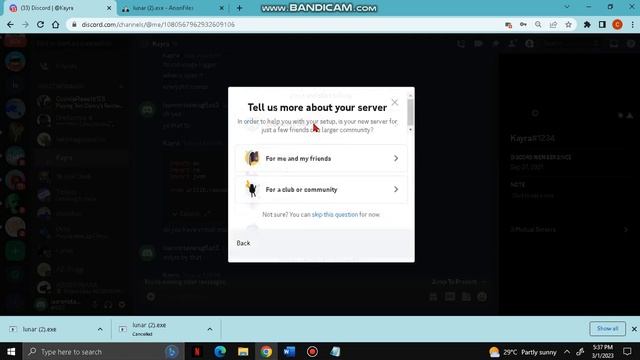Open the notification center
Screen dimensions: 640x360
[627, 351]
